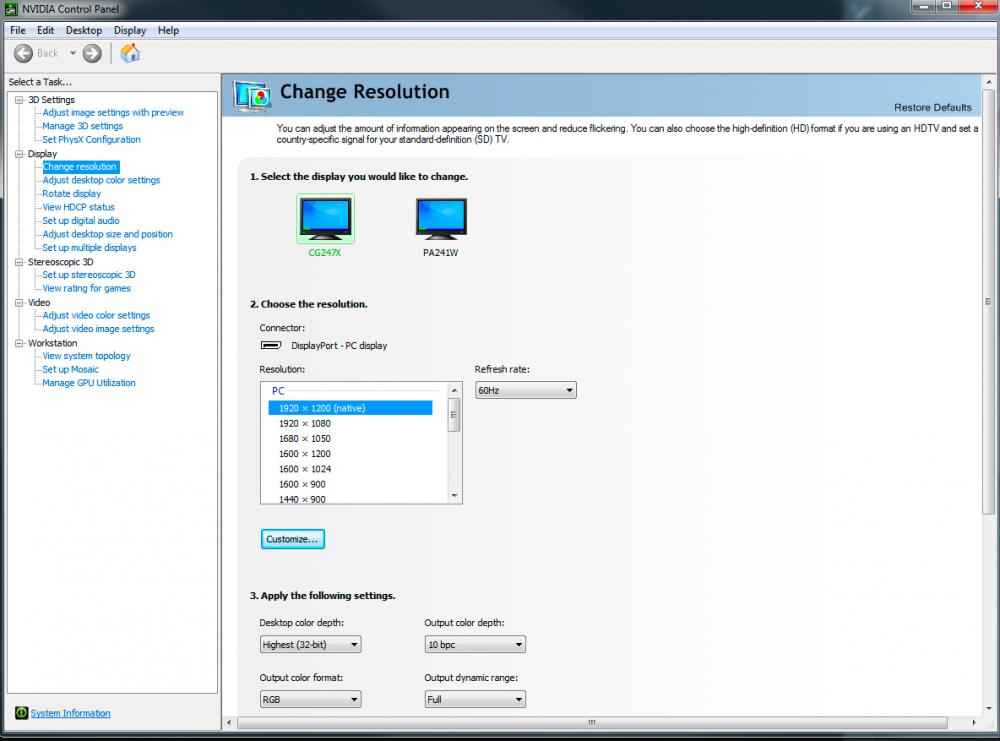
Task: Open Set up Mosaic task
Action: 70,370
